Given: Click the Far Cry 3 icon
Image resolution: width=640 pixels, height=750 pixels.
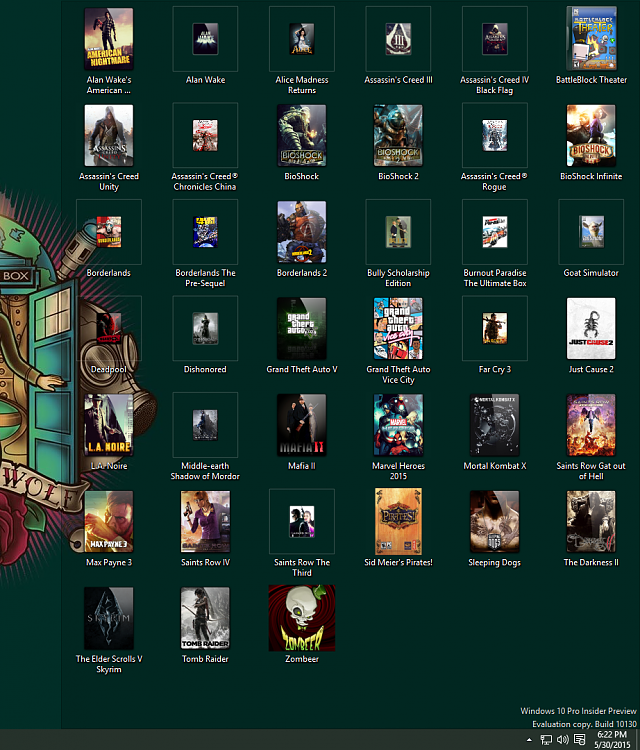Looking at the screenshot, I should click(495, 328).
